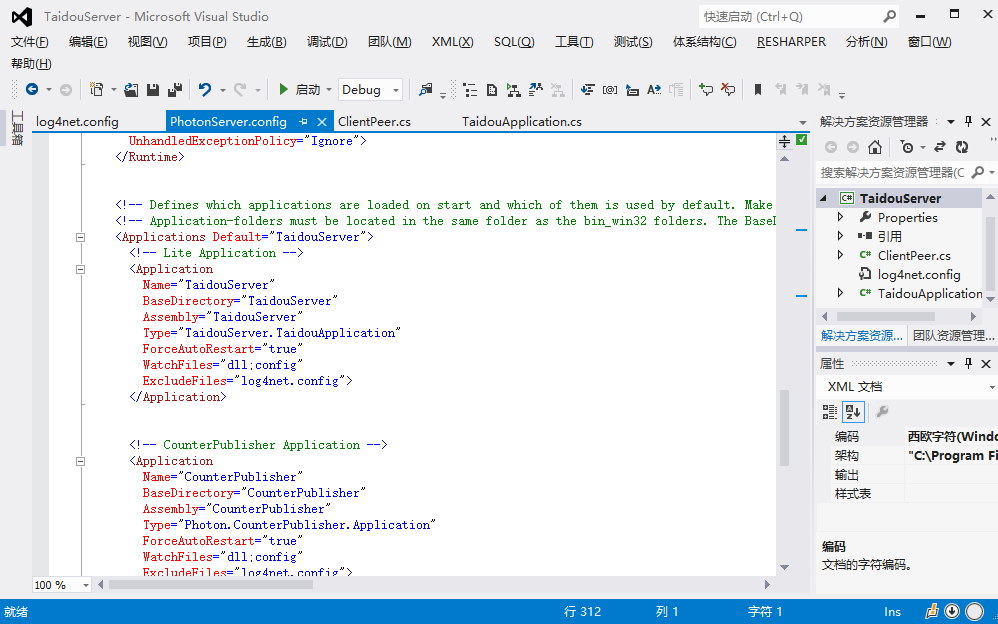998x624 pixels.
Task: Save the current file with the floppy icon
Action: pyautogui.click(x=153, y=90)
